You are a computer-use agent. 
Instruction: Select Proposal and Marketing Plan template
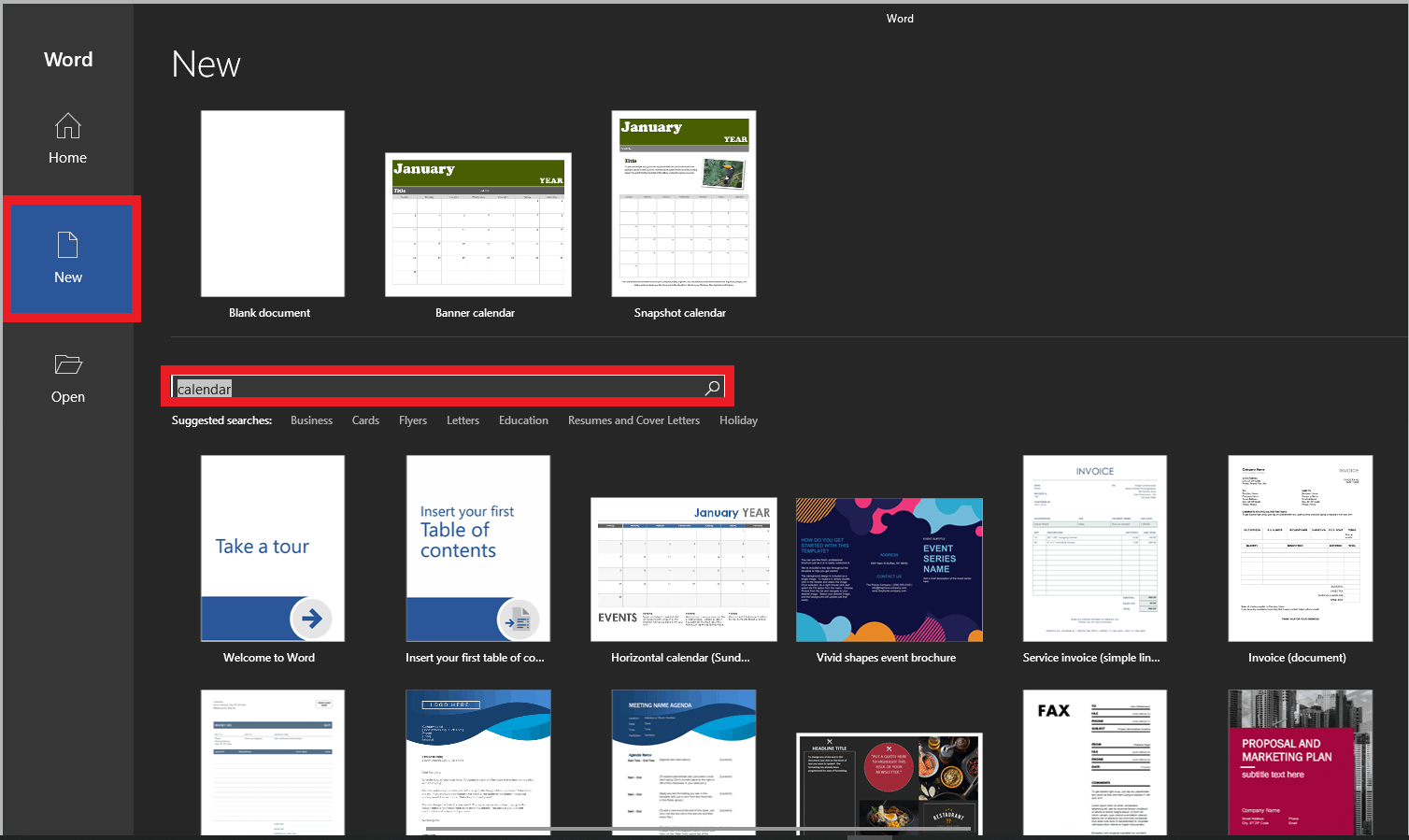pos(1301,762)
